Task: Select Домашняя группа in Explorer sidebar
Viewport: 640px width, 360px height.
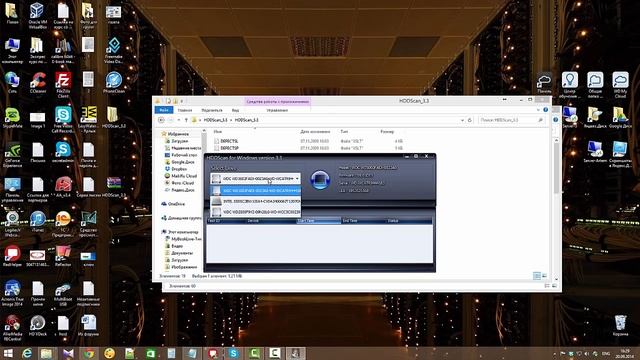Action: 181,218
